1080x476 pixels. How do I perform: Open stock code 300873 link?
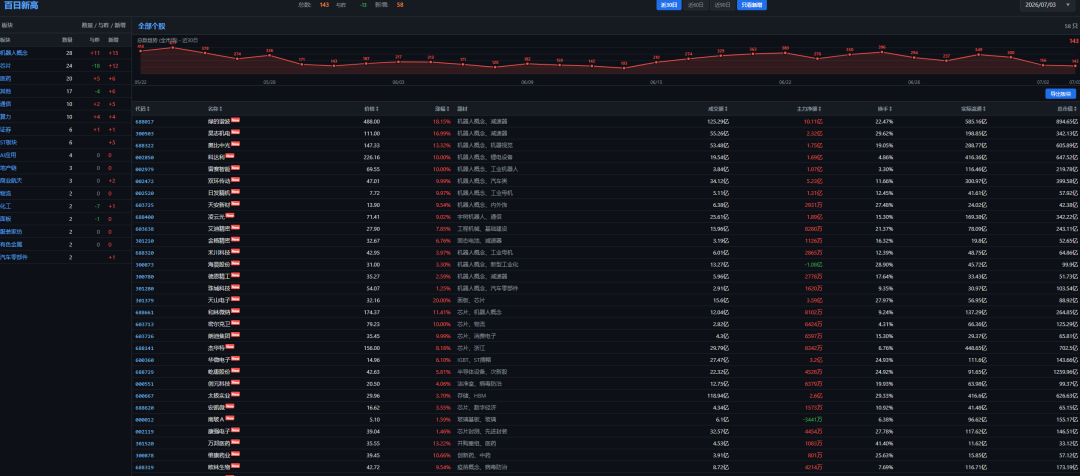(x=145, y=264)
